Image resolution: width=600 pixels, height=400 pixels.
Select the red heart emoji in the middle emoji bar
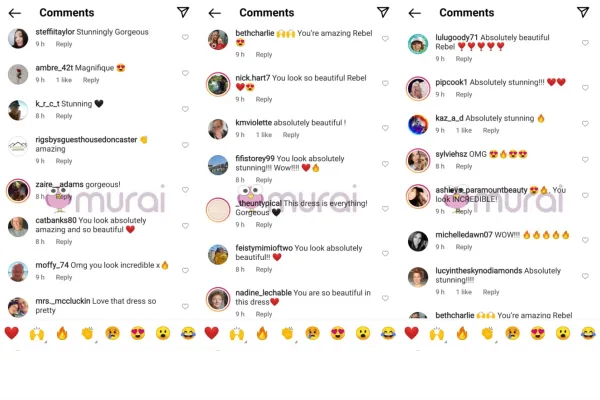pos(211,333)
